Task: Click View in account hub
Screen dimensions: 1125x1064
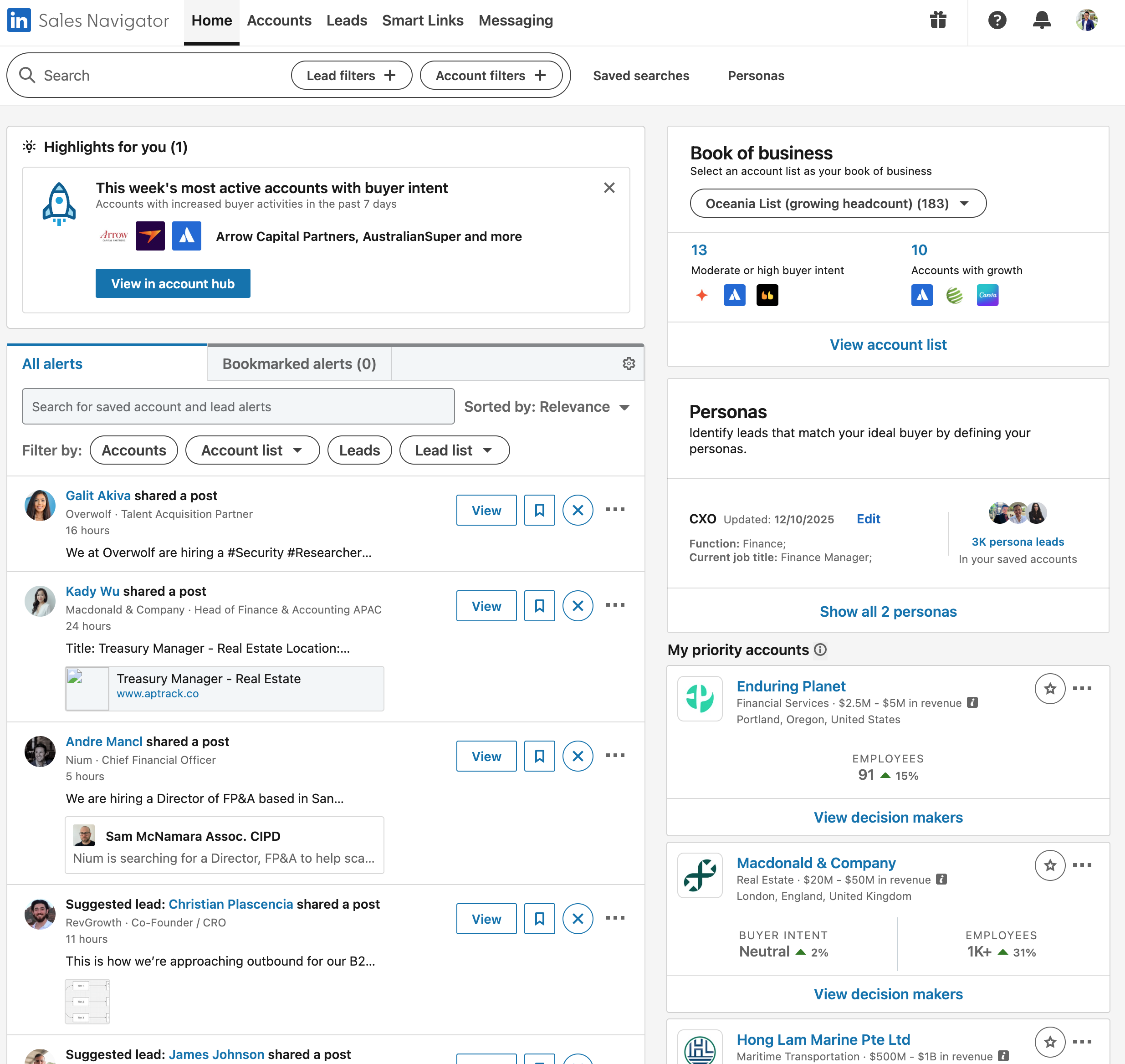Action: click(172, 283)
